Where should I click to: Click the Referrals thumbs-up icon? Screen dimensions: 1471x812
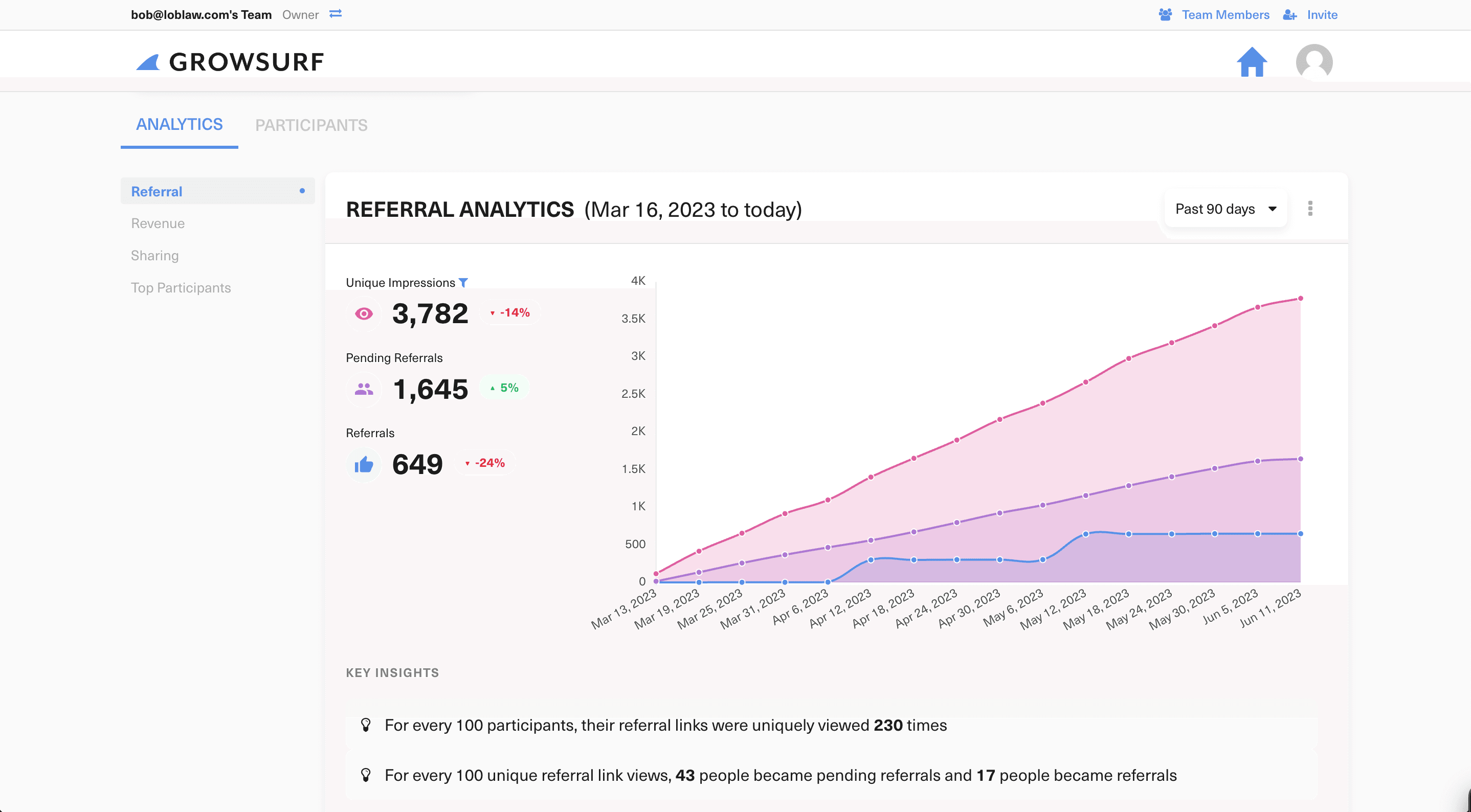pos(364,464)
